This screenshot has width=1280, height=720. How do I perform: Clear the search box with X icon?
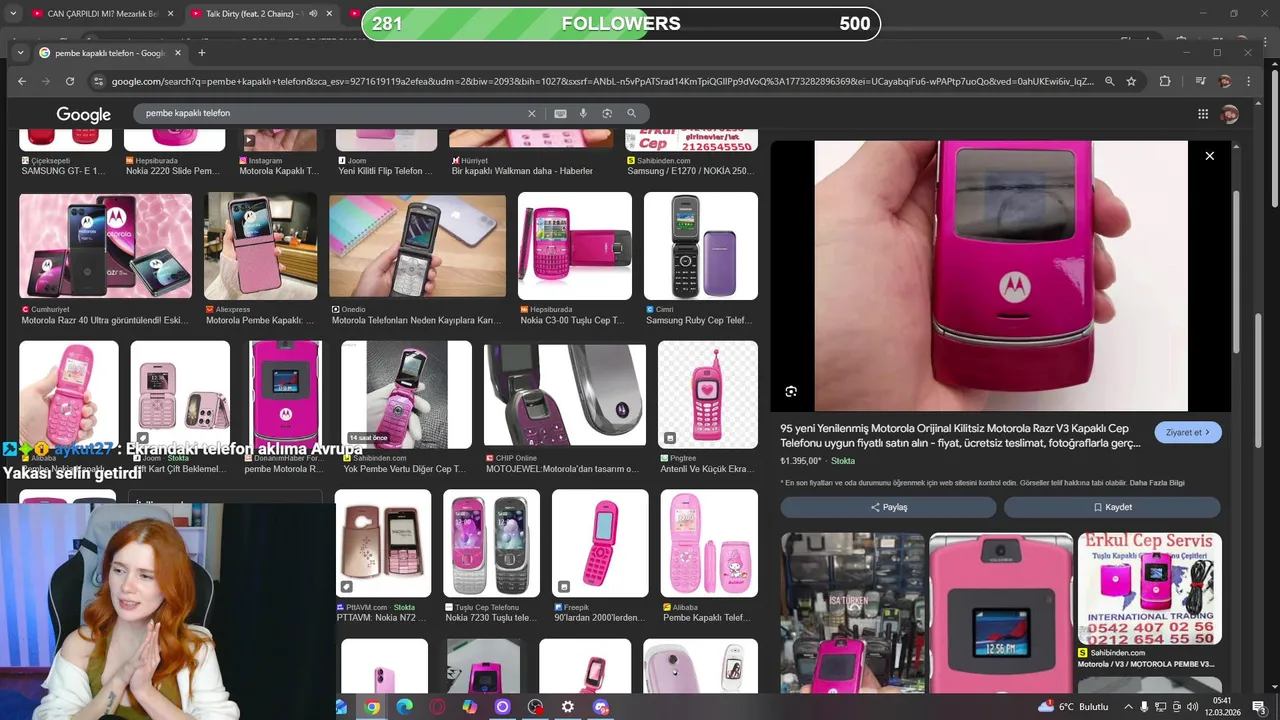pyautogui.click(x=532, y=114)
